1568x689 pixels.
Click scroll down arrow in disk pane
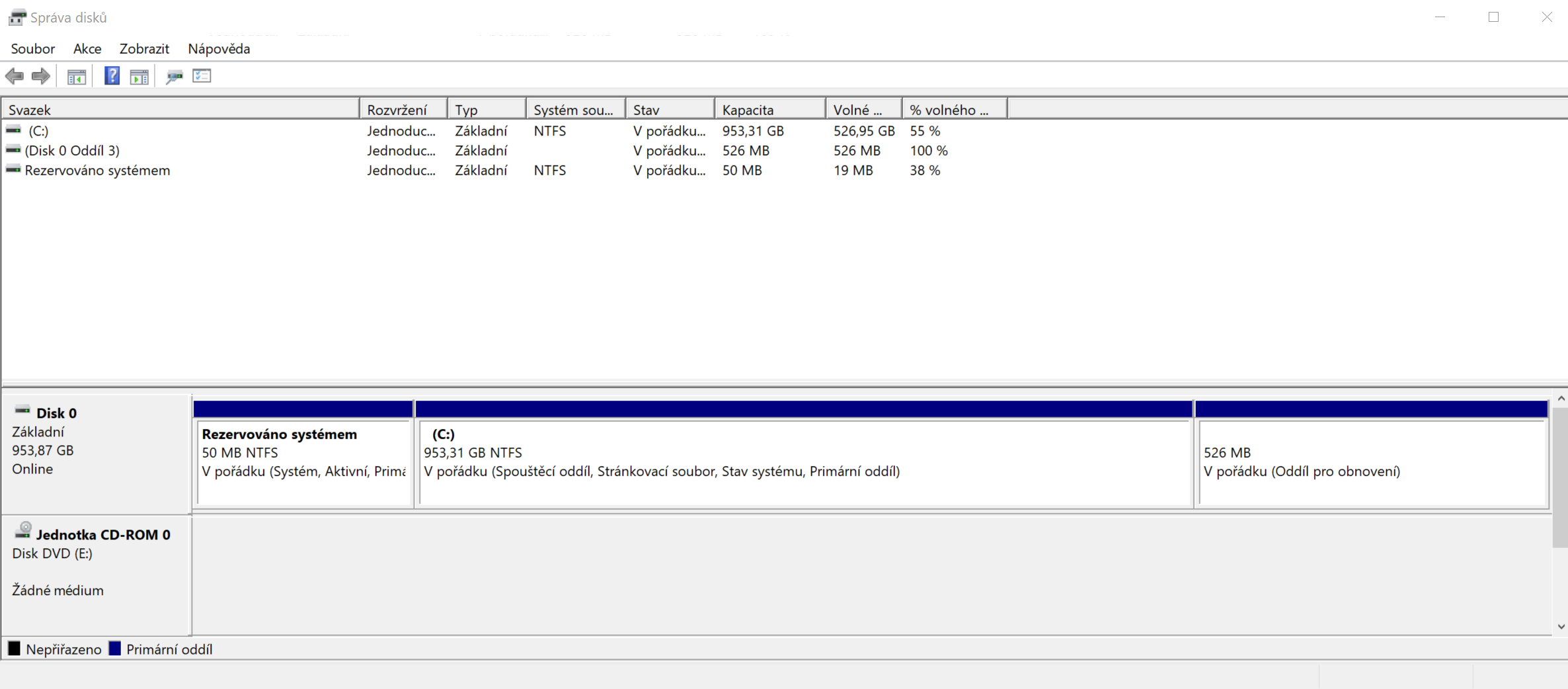pyautogui.click(x=1561, y=627)
